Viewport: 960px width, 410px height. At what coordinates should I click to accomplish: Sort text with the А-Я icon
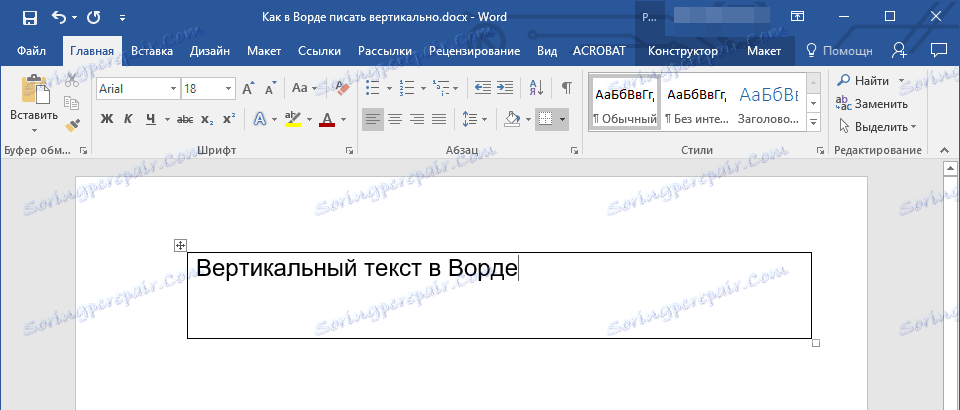point(536,88)
